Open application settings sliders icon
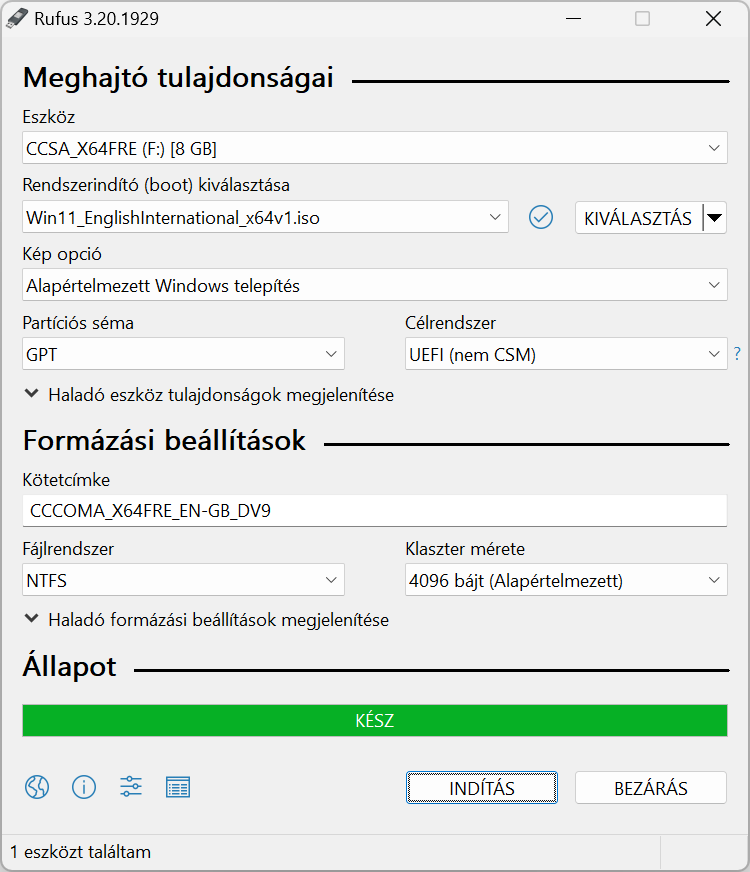 (x=131, y=787)
